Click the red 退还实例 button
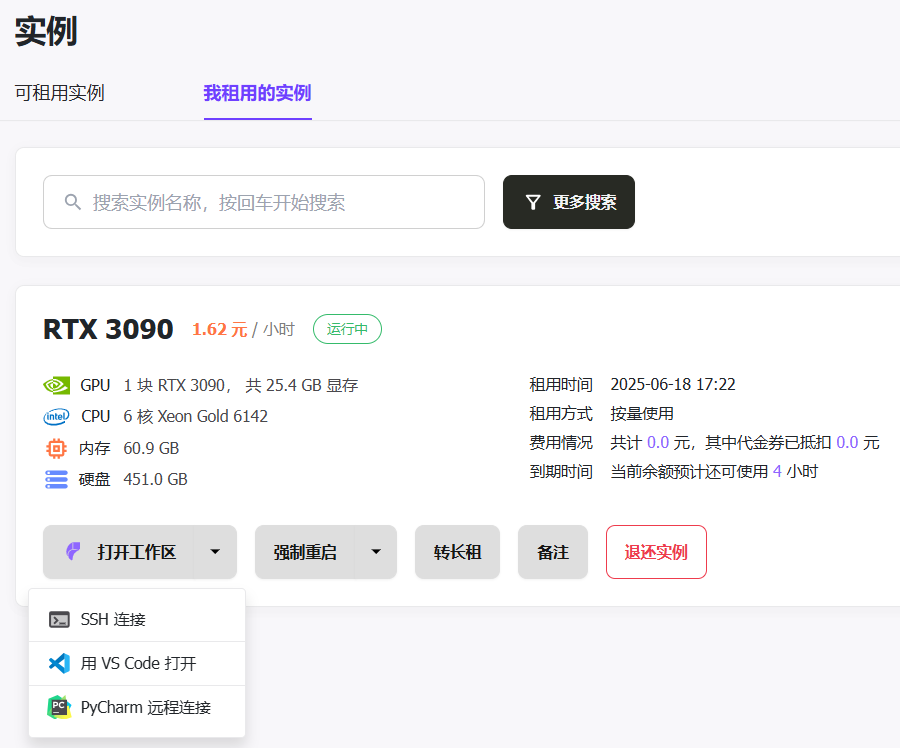The image size is (900, 748). [656, 551]
